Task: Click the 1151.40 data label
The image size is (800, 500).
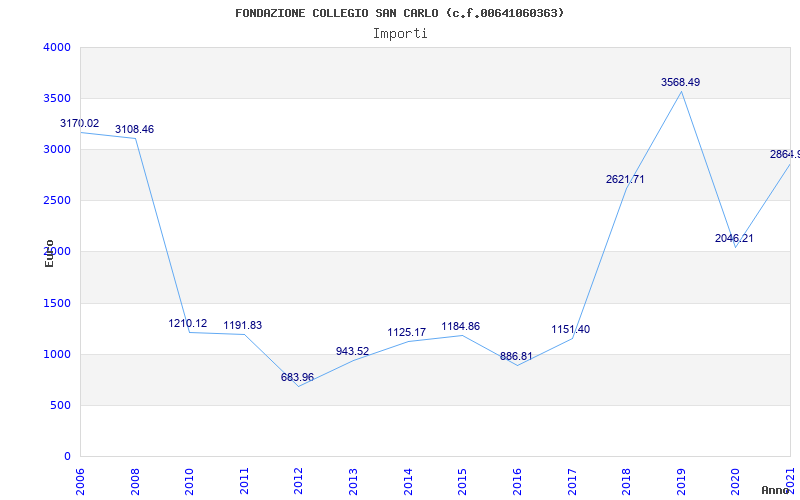Action: pos(570,330)
